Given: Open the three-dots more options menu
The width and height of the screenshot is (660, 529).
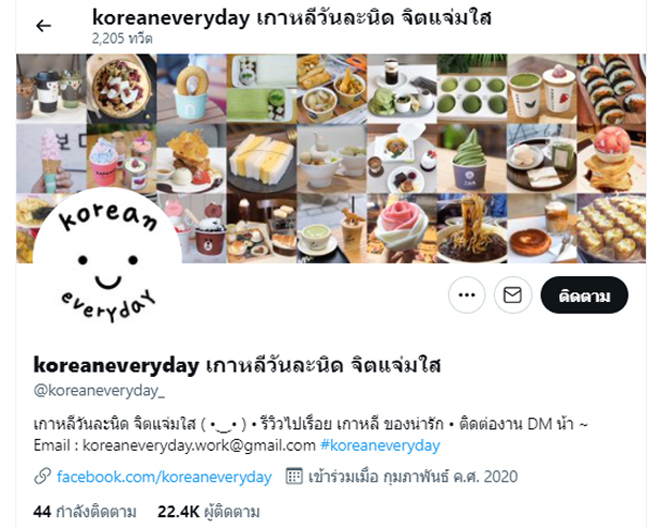Looking at the screenshot, I should coord(466,295).
